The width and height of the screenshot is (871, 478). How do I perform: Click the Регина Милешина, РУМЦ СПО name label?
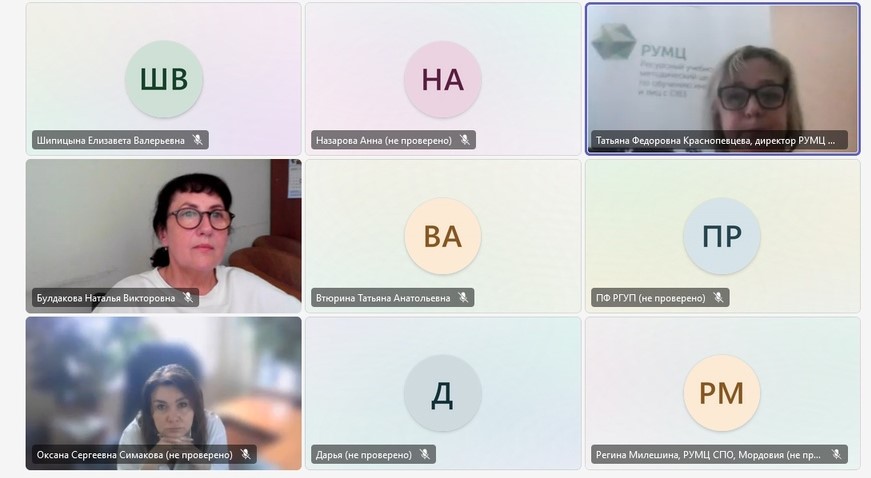pos(708,455)
